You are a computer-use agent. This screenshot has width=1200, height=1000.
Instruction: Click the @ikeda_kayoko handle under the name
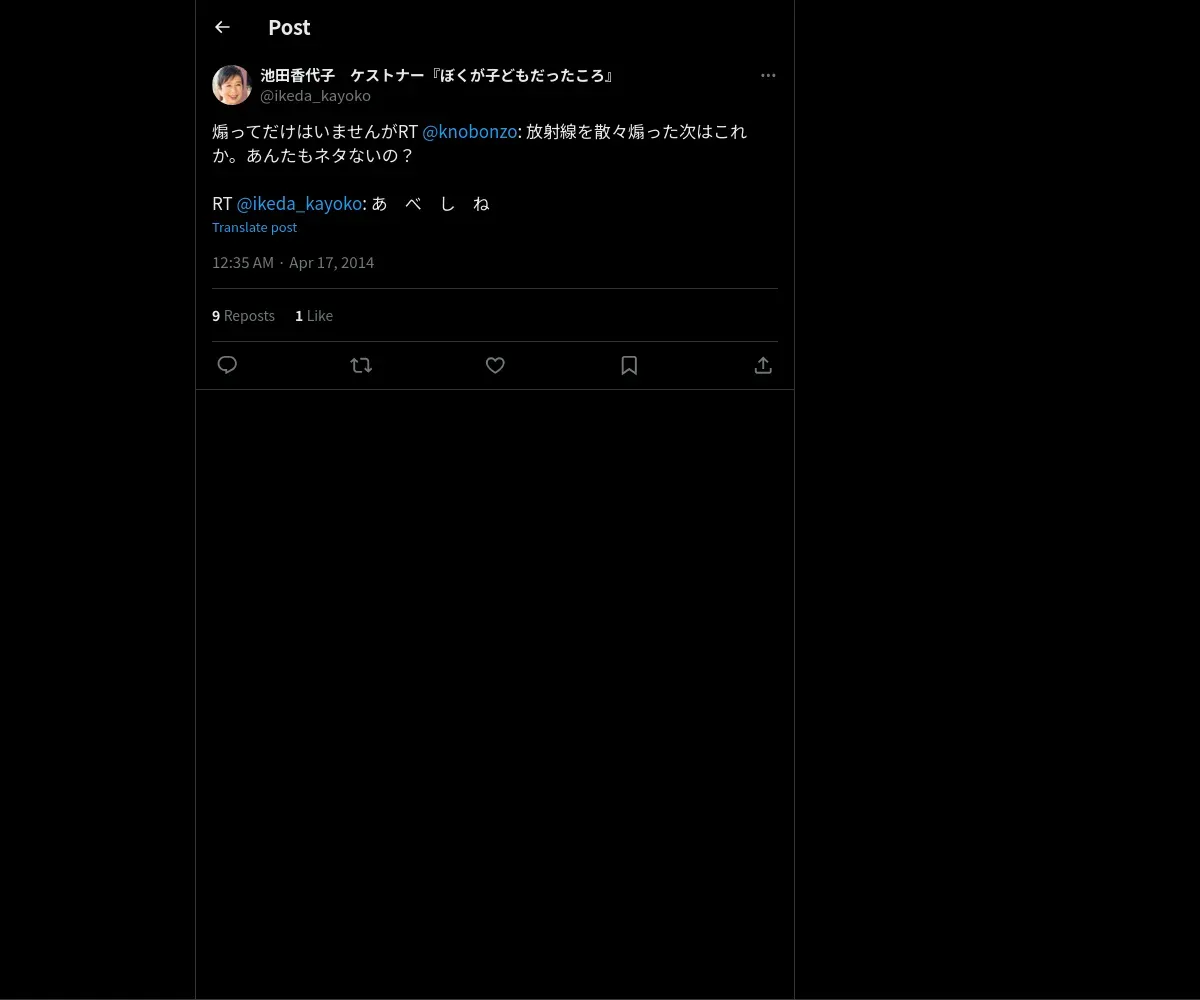315,96
